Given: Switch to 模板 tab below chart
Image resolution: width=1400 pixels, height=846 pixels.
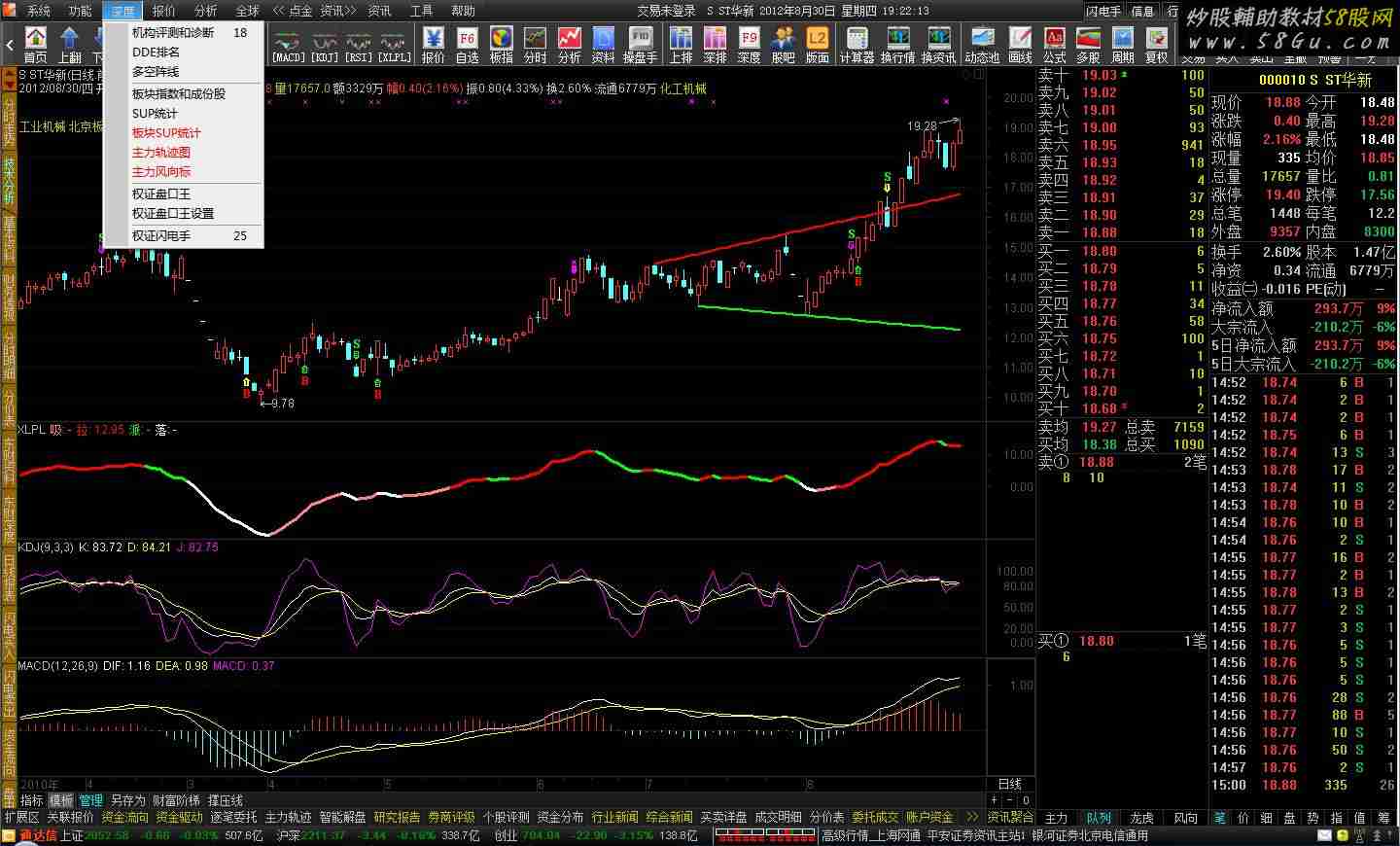Looking at the screenshot, I should coord(61,800).
